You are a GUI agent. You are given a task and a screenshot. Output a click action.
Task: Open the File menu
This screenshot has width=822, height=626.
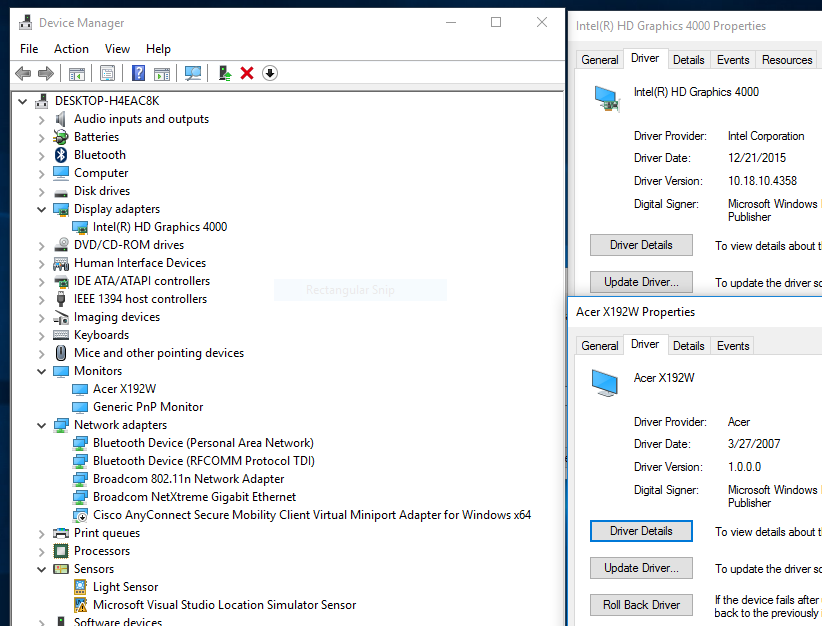29,49
